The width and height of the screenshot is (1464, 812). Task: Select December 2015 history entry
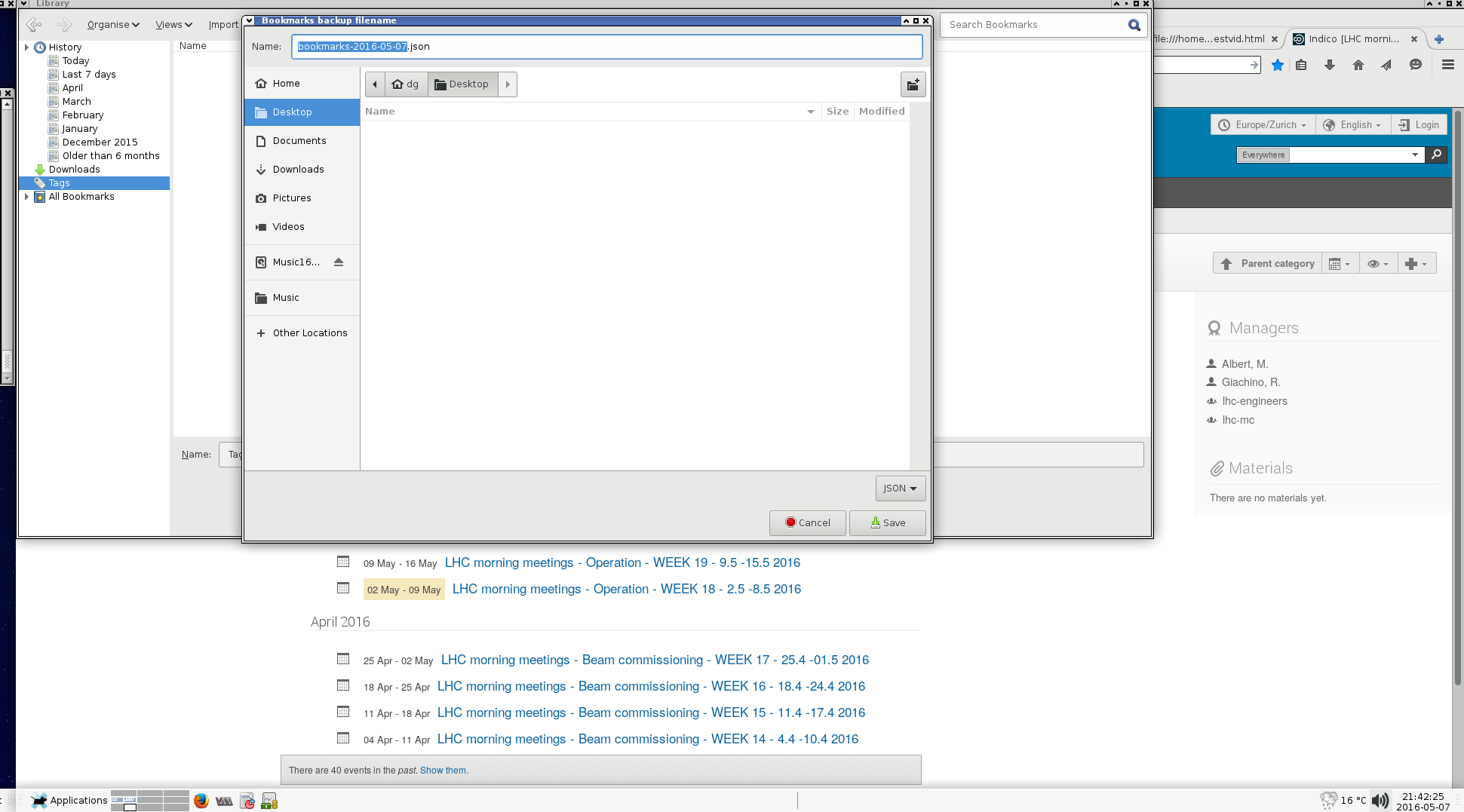click(100, 142)
